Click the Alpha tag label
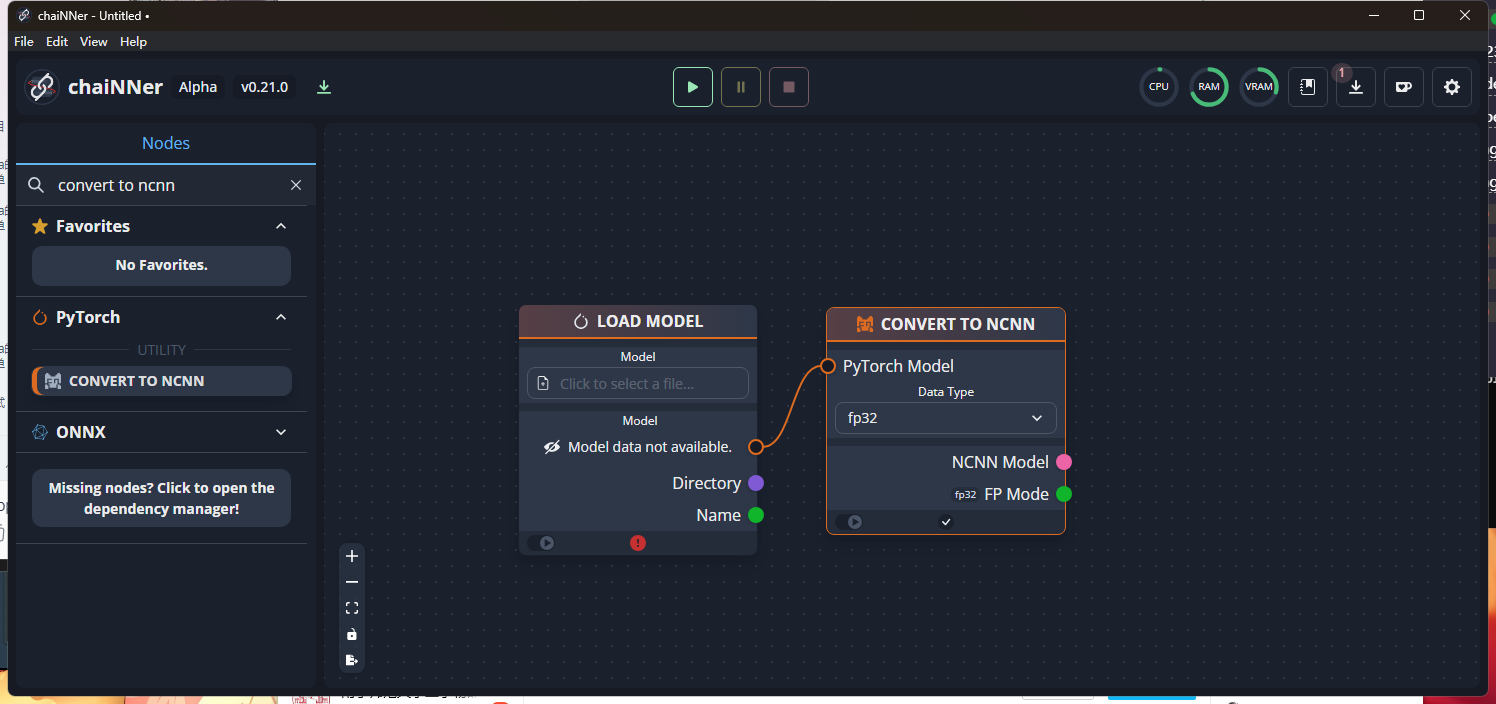This screenshot has width=1496, height=704. coord(198,87)
